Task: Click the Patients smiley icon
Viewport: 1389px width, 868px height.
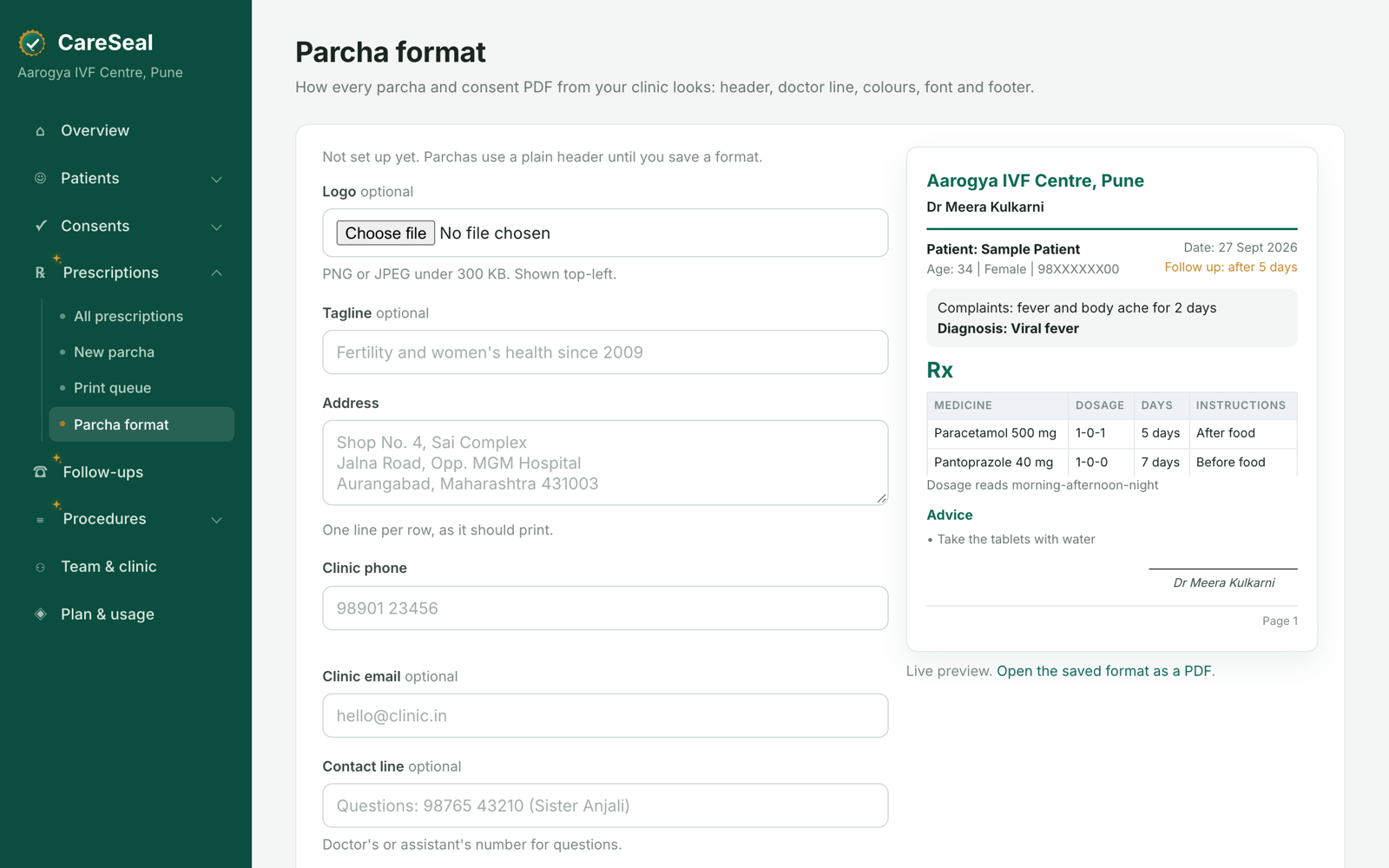Action: click(40, 178)
